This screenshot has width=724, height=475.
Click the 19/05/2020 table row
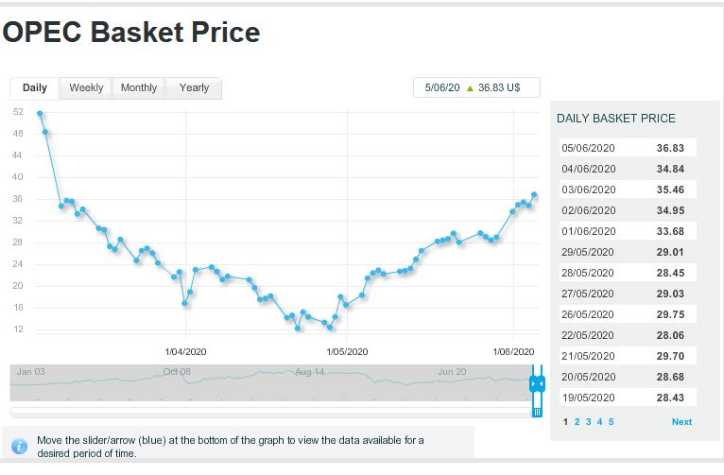pos(627,397)
